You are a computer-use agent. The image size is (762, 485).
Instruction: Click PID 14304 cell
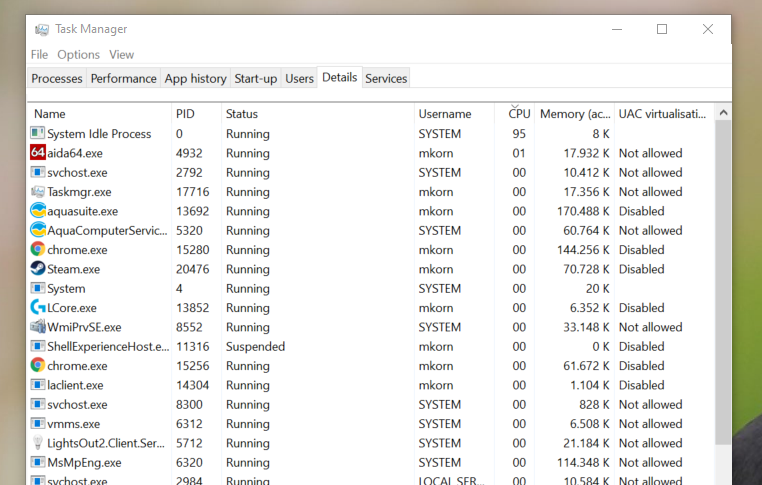[x=192, y=385]
